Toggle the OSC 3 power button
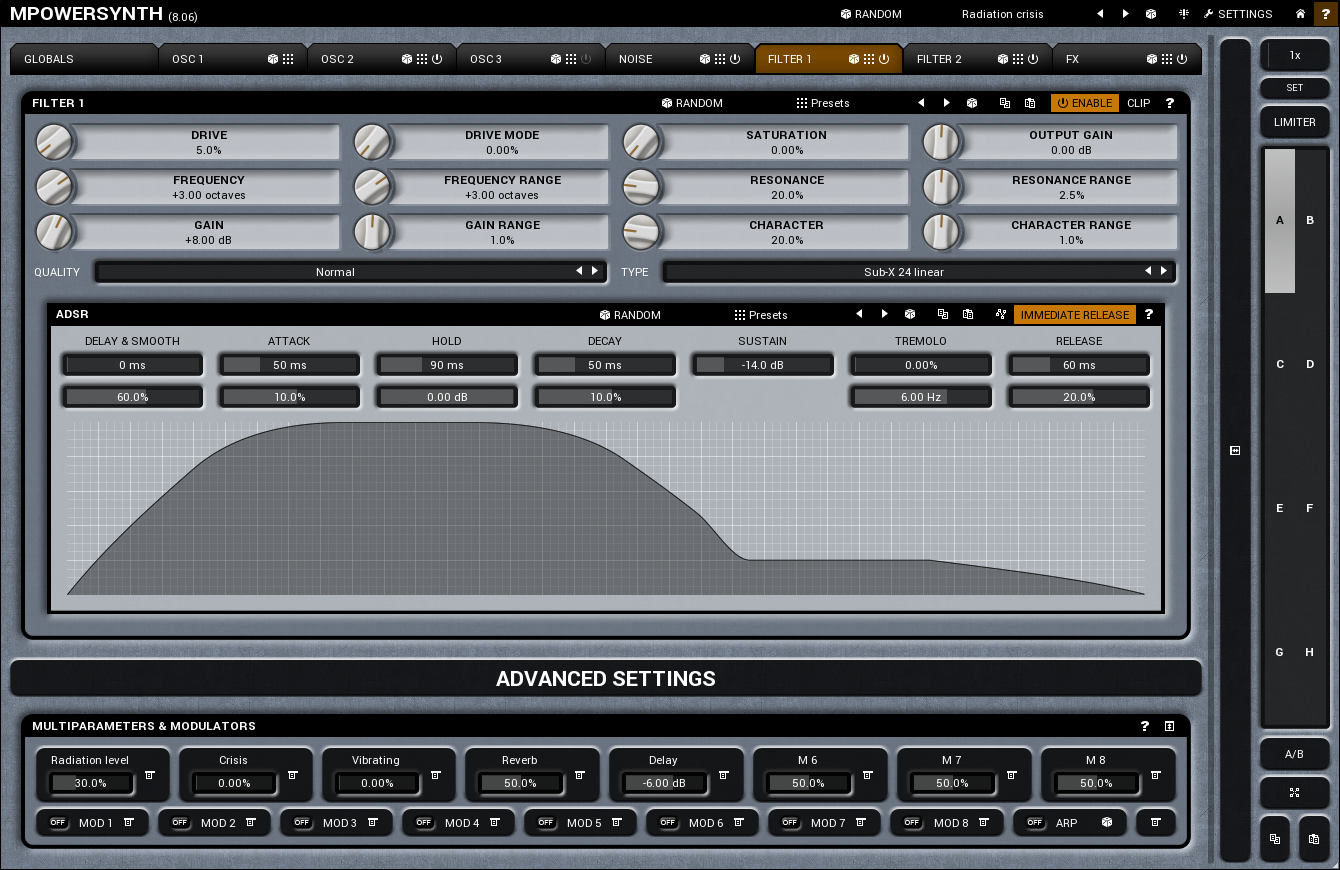1340x870 pixels. pyautogui.click(x=586, y=59)
